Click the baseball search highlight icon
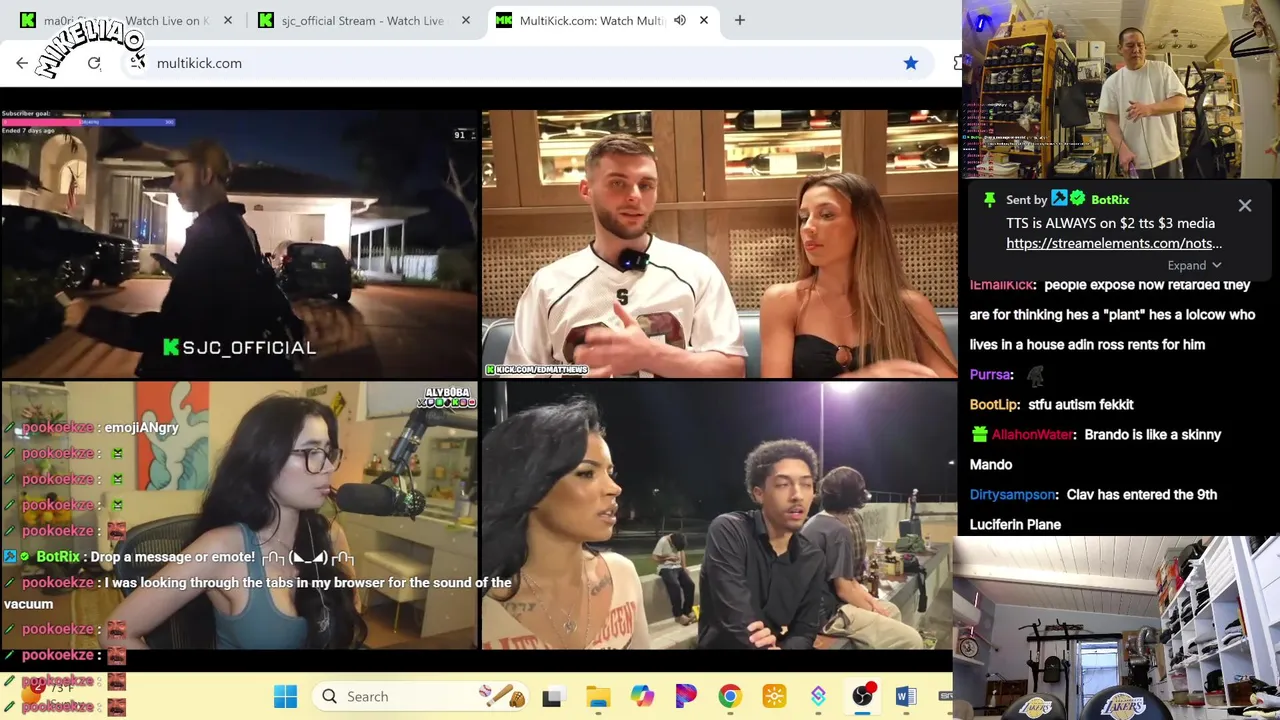The width and height of the screenshot is (1280, 720). [x=502, y=696]
